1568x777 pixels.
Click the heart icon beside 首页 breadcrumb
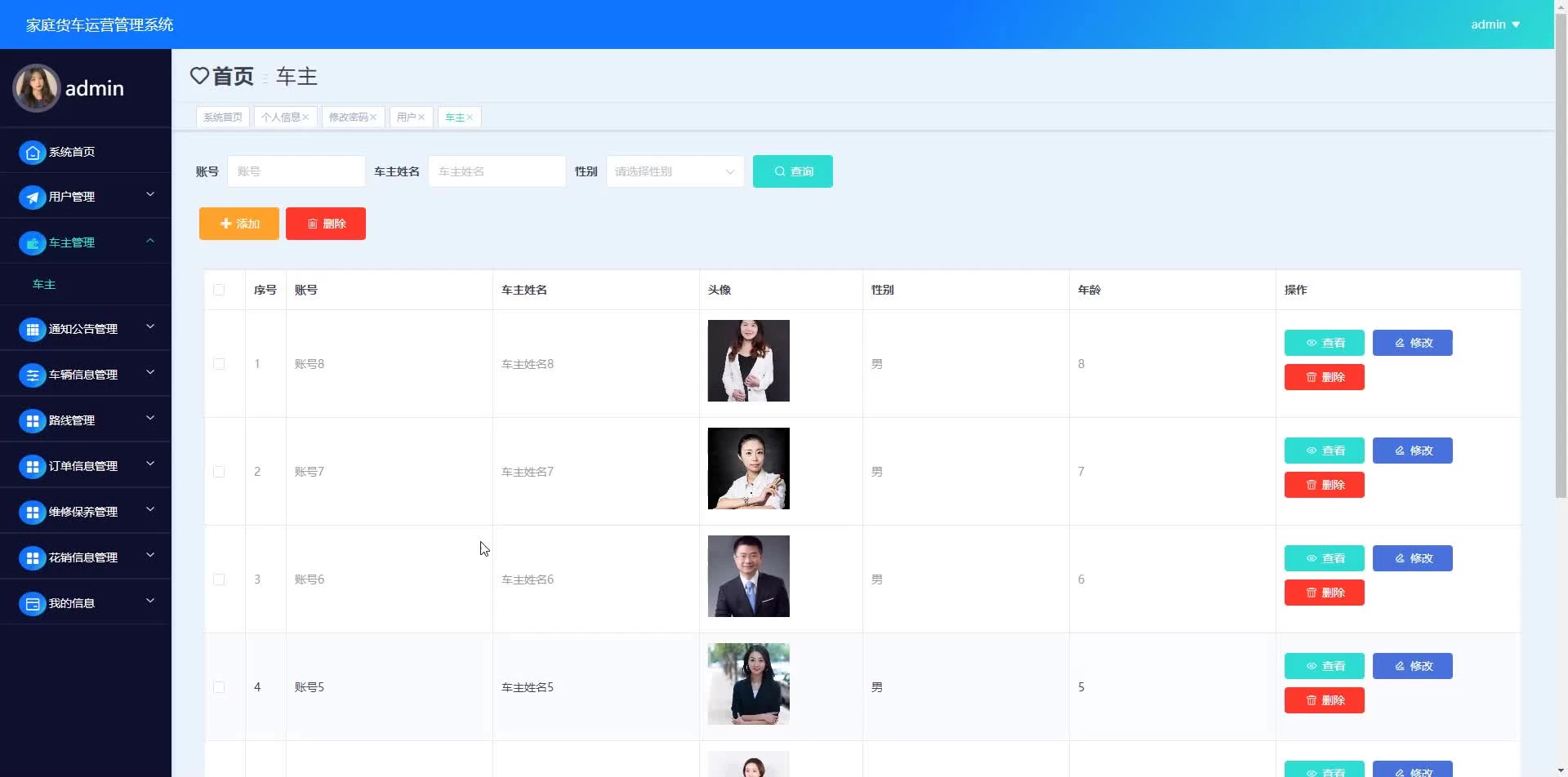click(x=199, y=76)
